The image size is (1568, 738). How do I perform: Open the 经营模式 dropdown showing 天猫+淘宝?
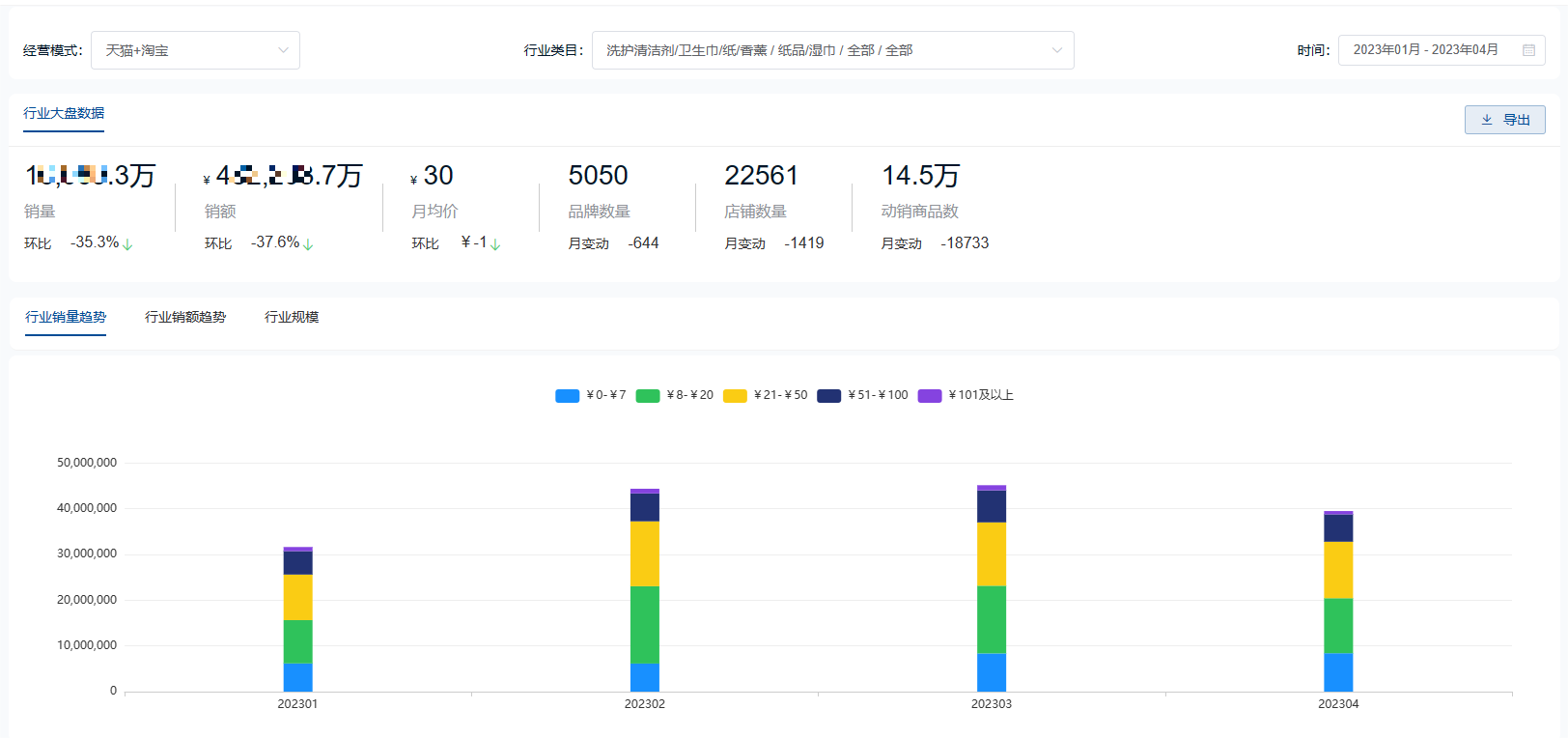click(195, 50)
